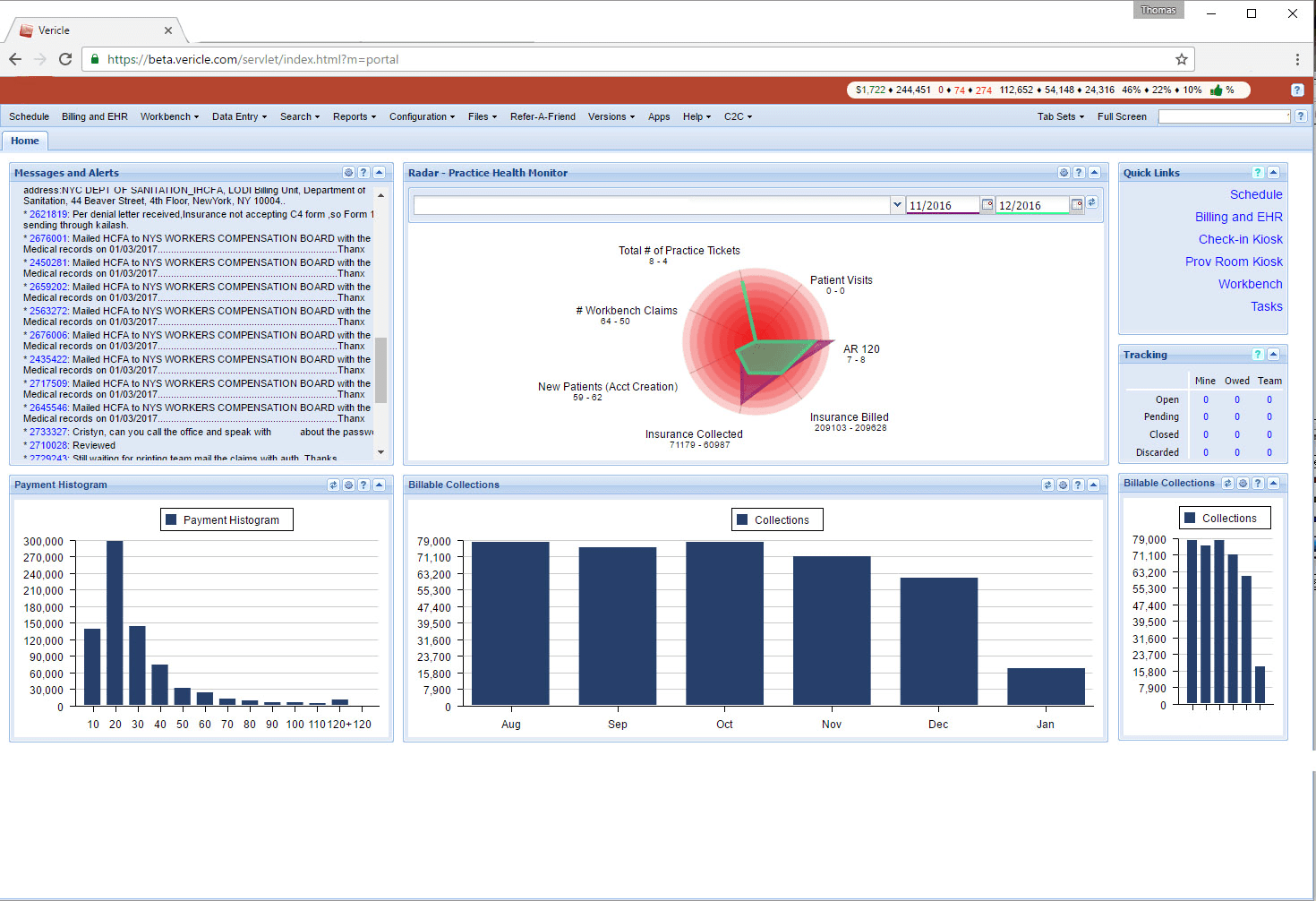Image resolution: width=1316 pixels, height=901 pixels.
Task: Open the Search dropdown menu
Action: point(300,116)
